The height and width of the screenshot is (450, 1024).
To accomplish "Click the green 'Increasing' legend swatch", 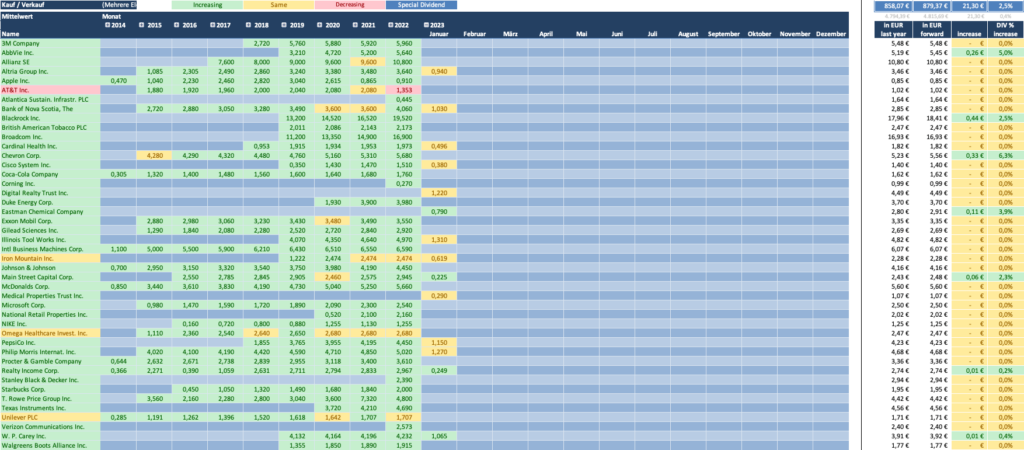I will tap(207, 5).
